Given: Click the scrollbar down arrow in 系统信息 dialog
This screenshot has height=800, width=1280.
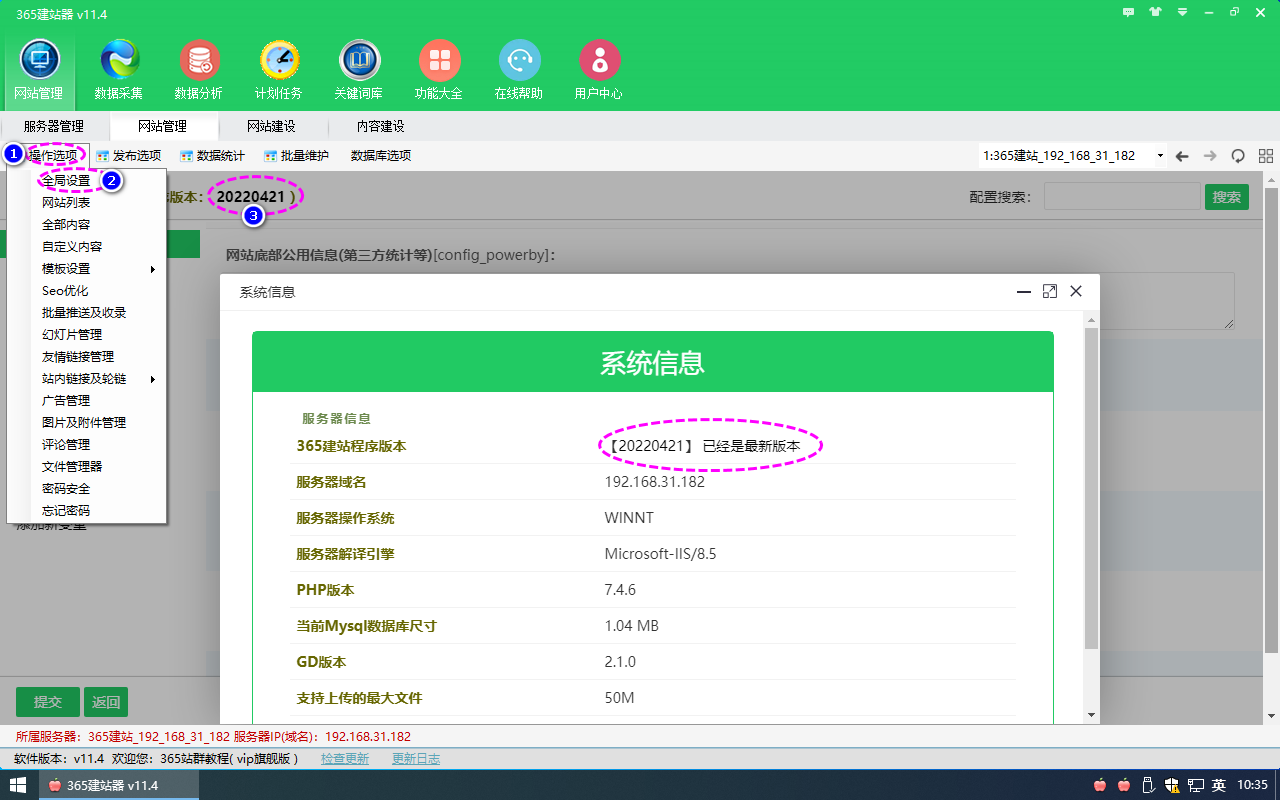Looking at the screenshot, I should pyautogui.click(x=1091, y=714).
